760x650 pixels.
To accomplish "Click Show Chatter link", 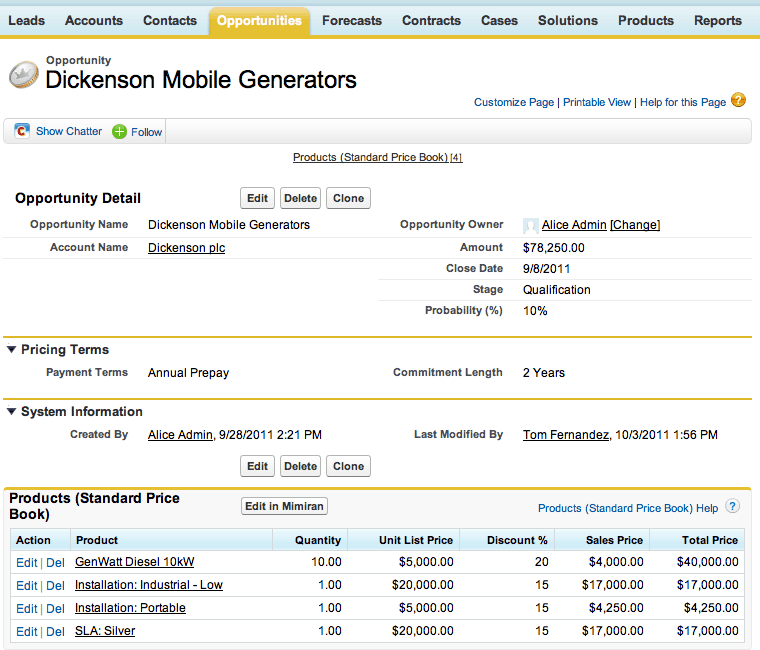I will pos(69,131).
